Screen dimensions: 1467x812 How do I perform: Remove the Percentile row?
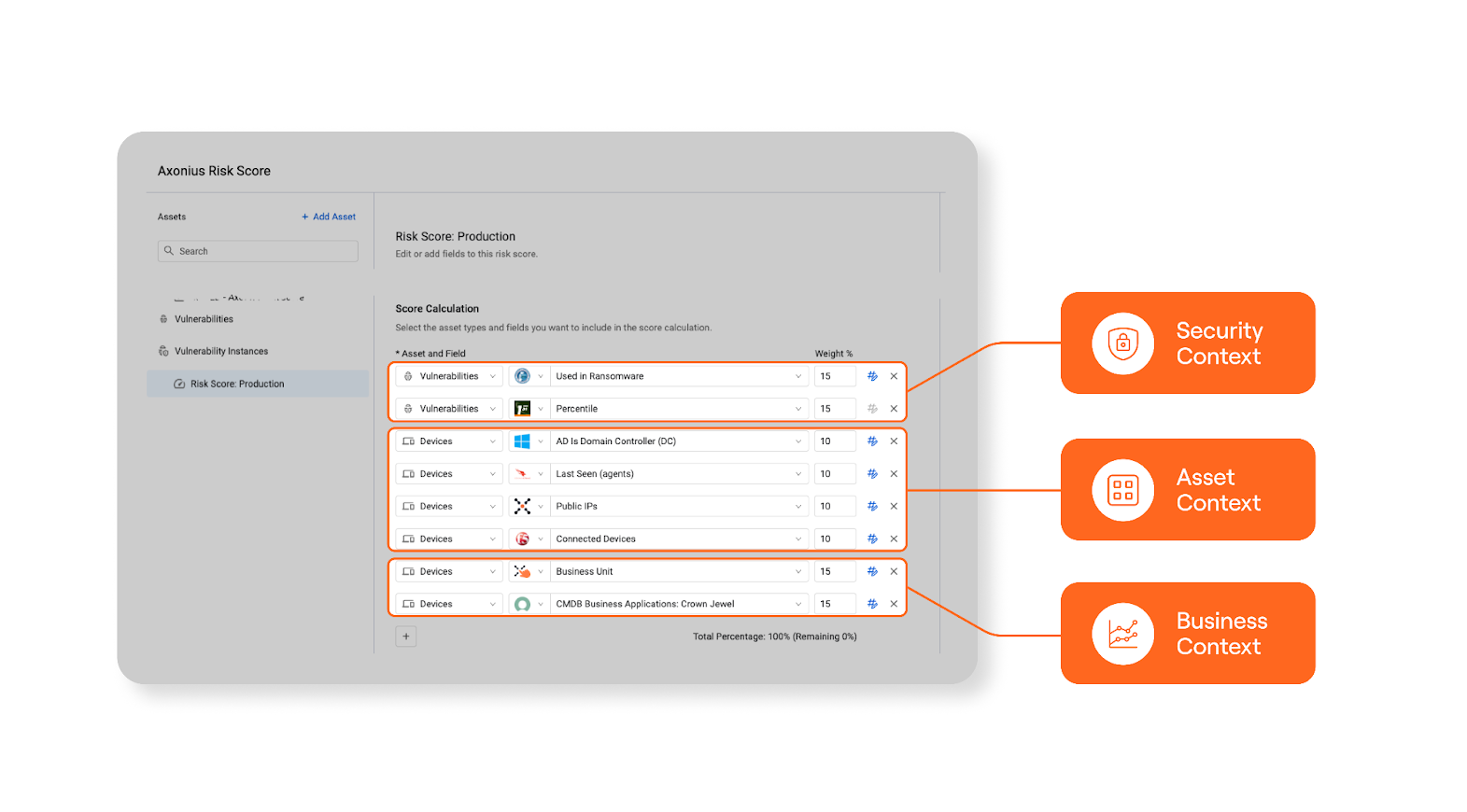click(894, 409)
